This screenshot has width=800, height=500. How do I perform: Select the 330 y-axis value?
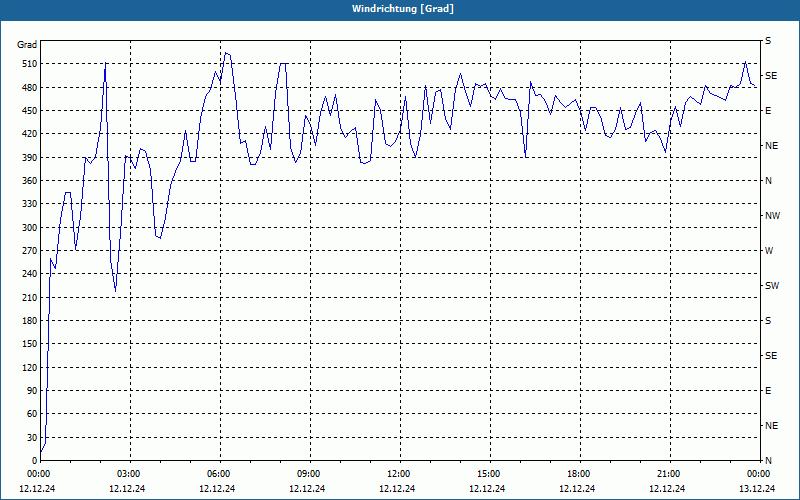pos(30,204)
